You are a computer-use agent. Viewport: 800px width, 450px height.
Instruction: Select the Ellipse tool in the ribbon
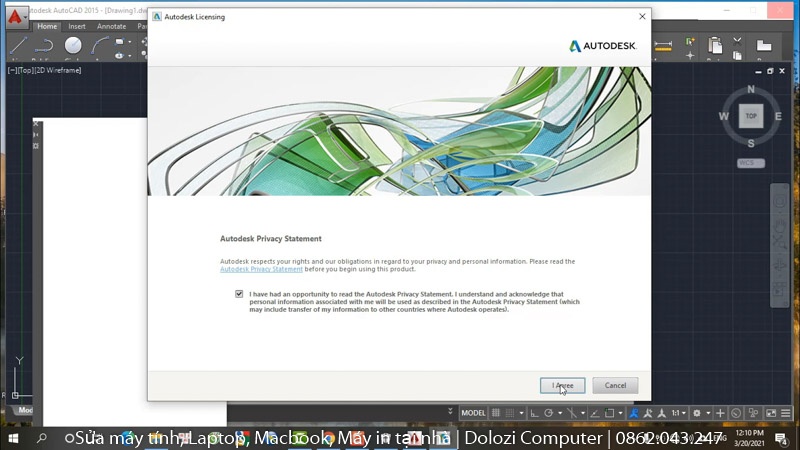click(119, 55)
